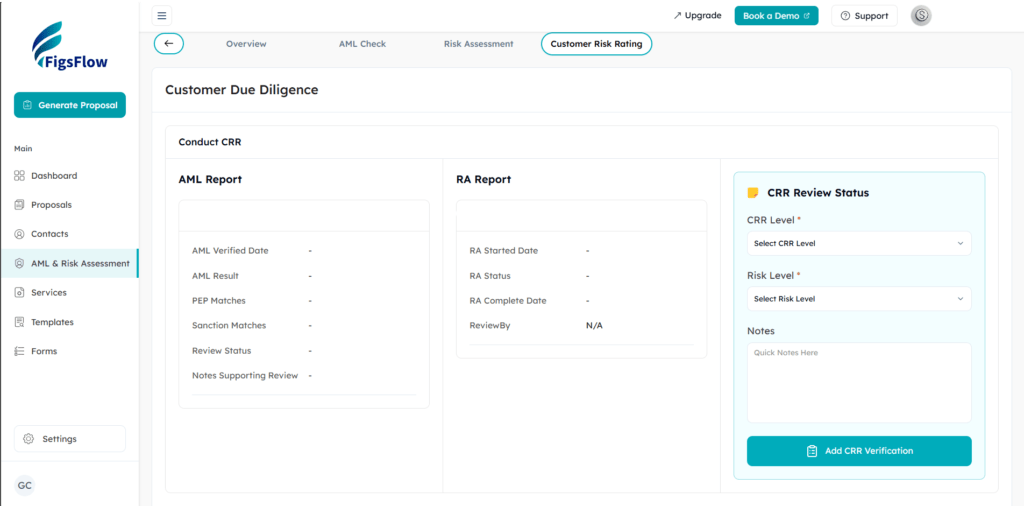Click the 'RA Complete Date' label

pos(508,301)
